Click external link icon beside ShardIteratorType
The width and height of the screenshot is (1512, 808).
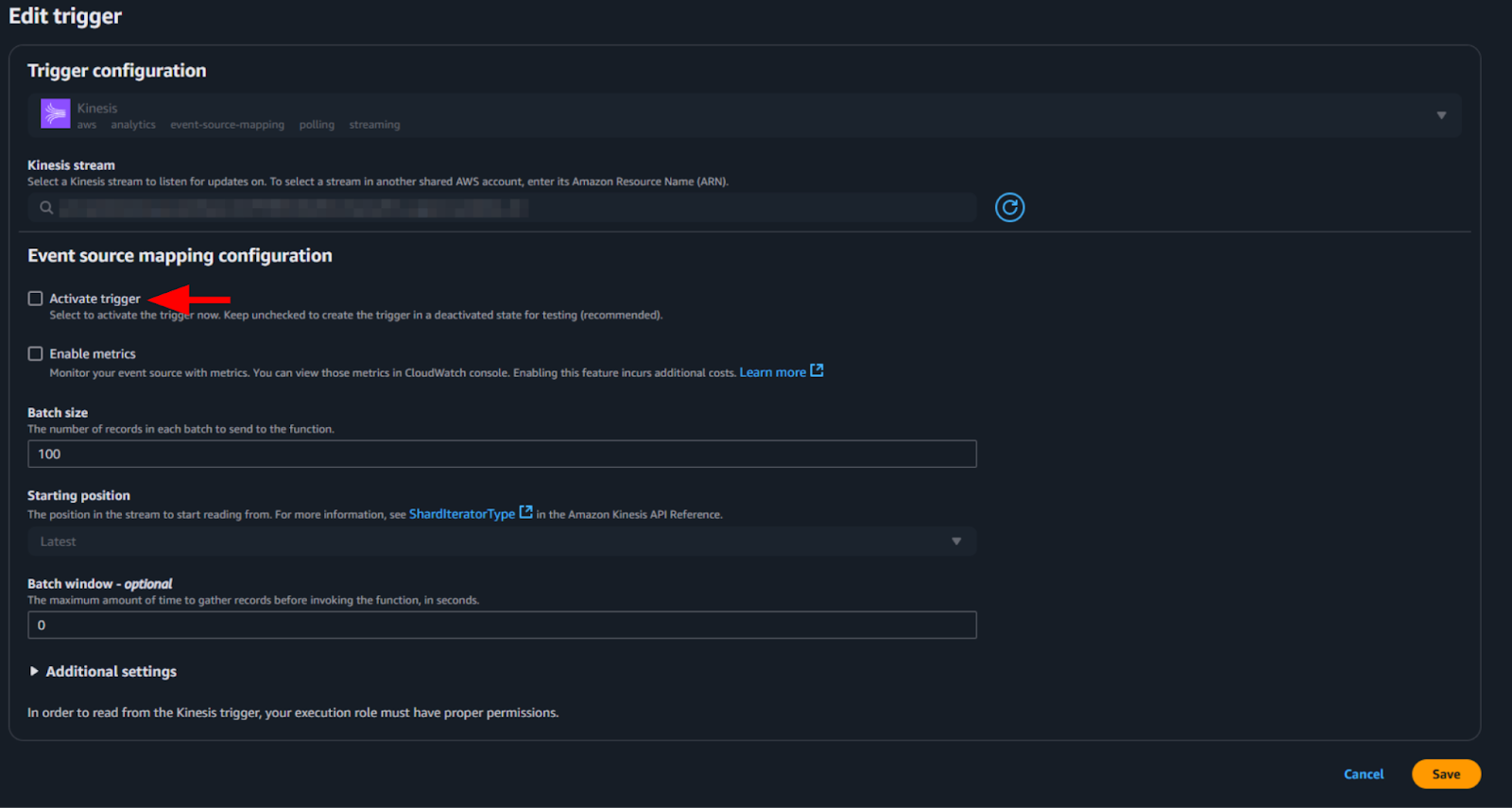tap(526, 512)
